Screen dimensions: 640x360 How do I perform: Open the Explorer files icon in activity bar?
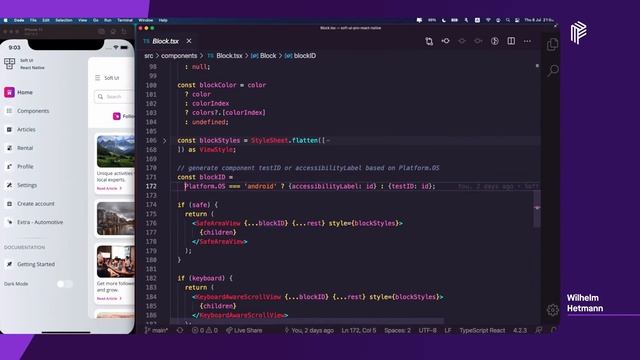click(552, 44)
